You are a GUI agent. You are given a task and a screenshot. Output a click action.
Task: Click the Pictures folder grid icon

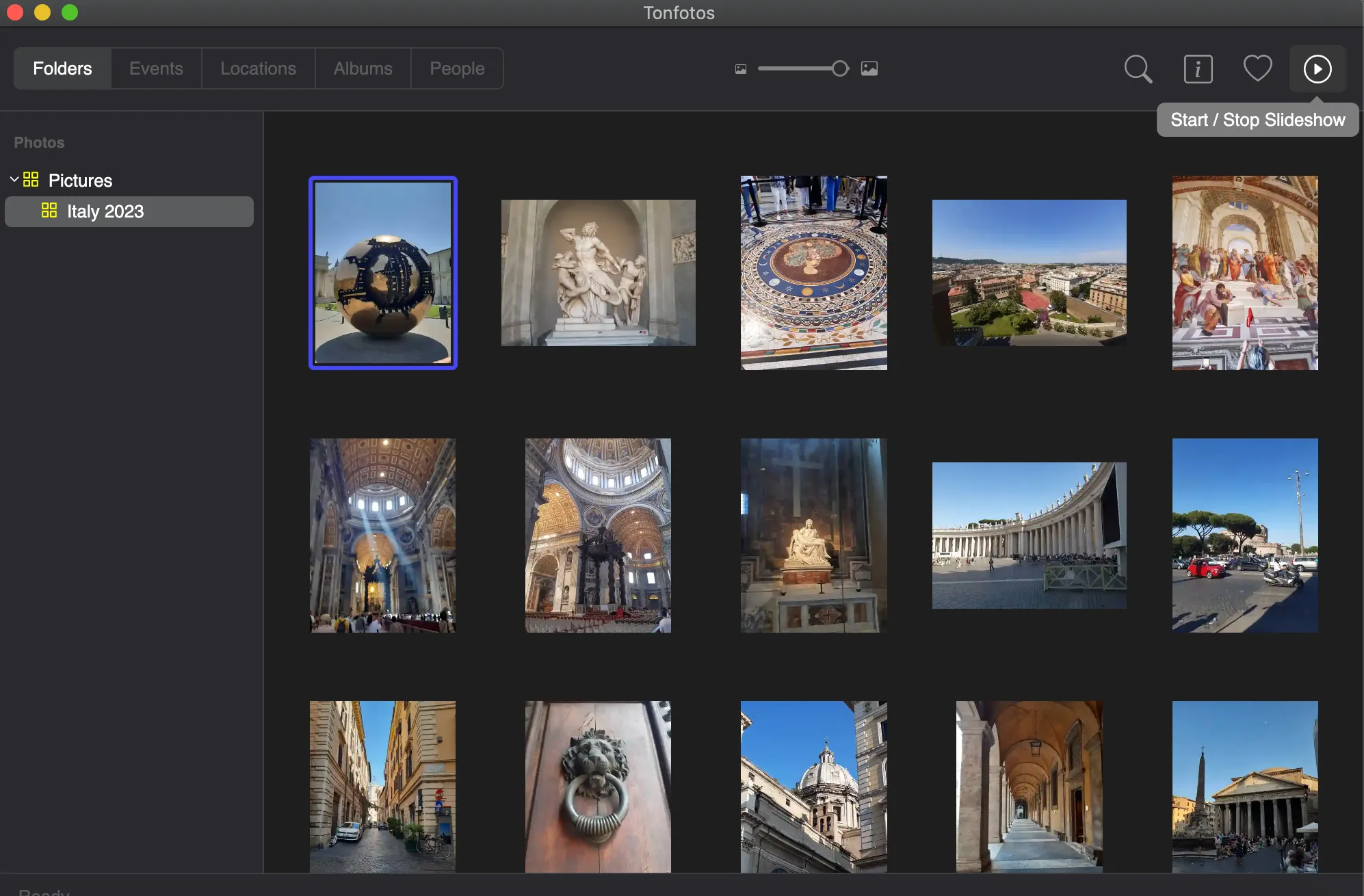29,179
